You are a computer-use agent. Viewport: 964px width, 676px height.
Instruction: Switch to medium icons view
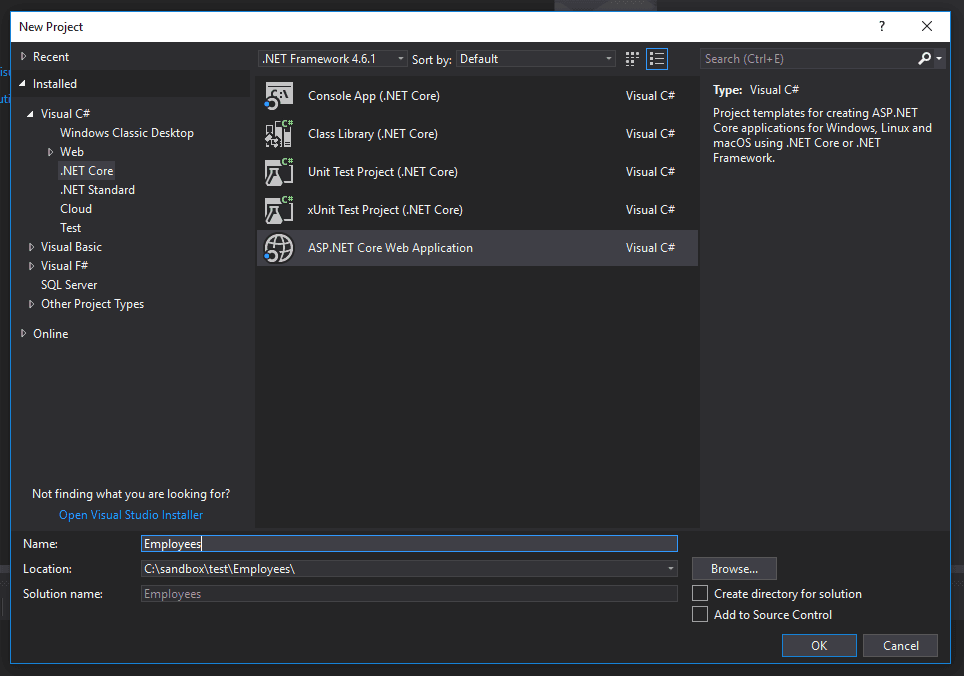coord(632,59)
